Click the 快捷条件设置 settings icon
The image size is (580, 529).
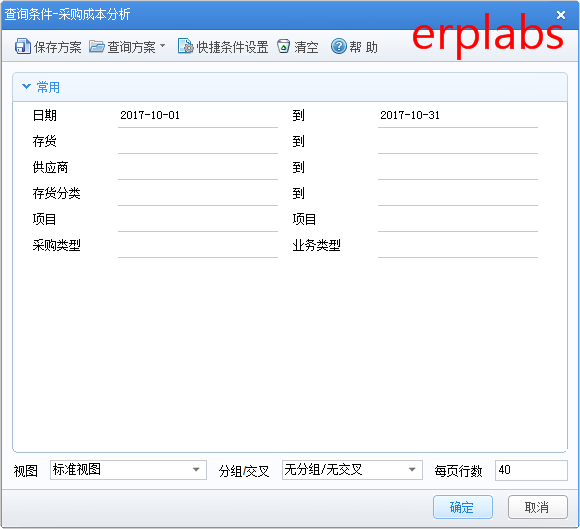185,47
